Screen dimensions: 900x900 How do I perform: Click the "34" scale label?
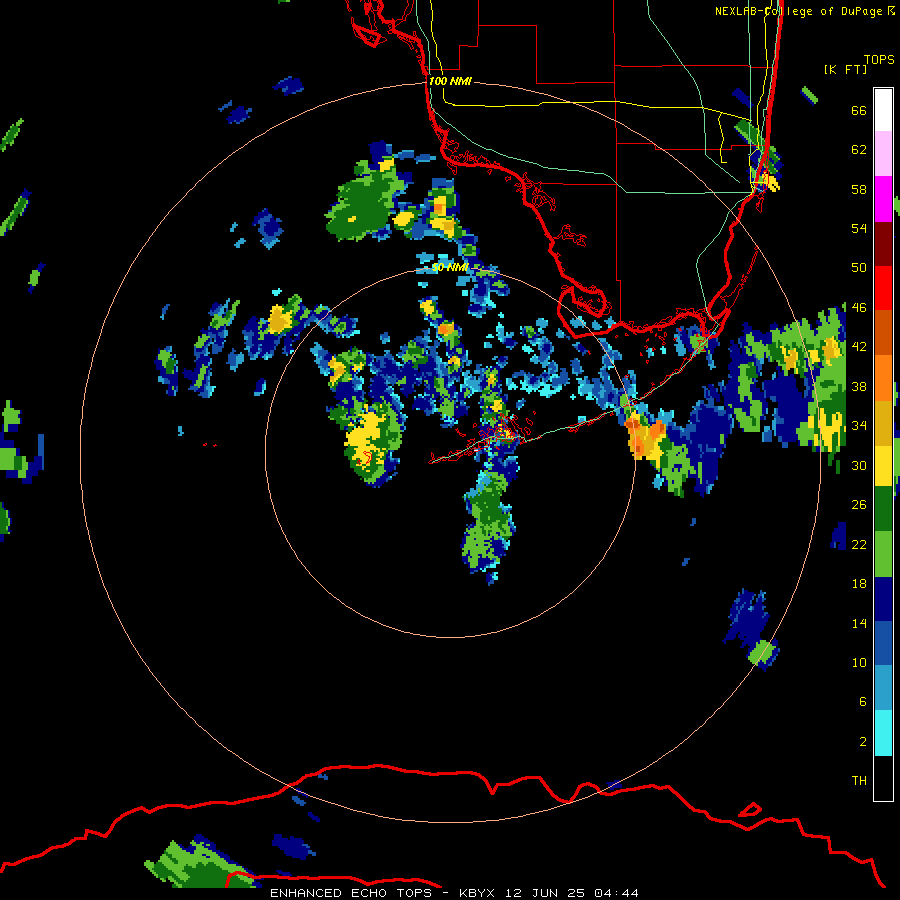pyautogui.click(x=859, y=426)
